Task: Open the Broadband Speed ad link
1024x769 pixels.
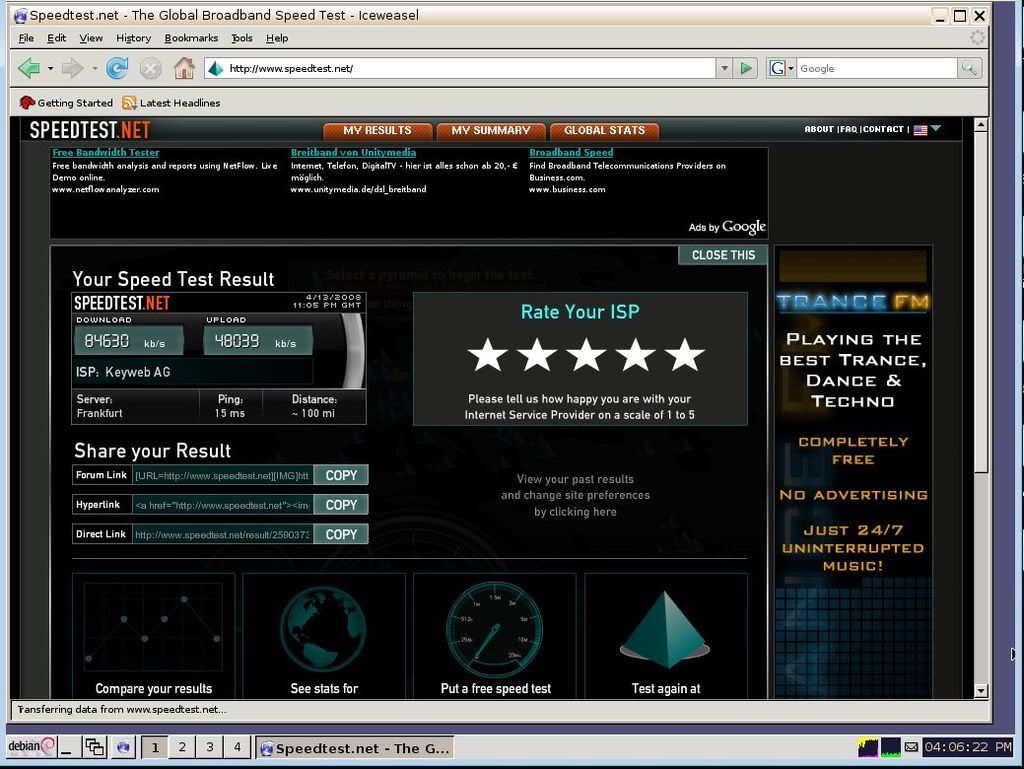Action: click(x=571, y=152)
